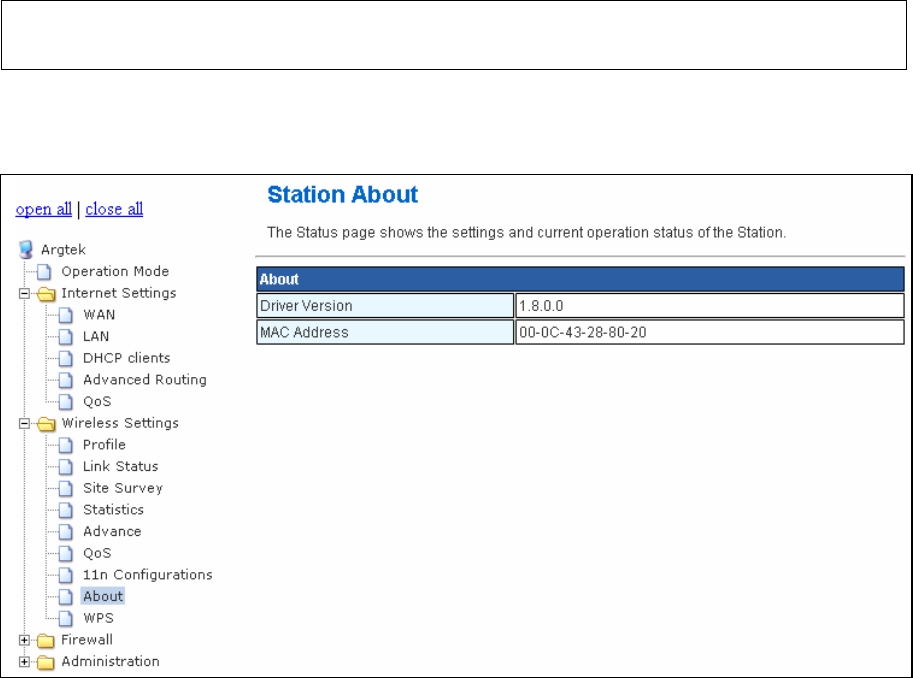Open the WPS page
The width and height of the screenshot is (913, 678).
coord(98,618)
